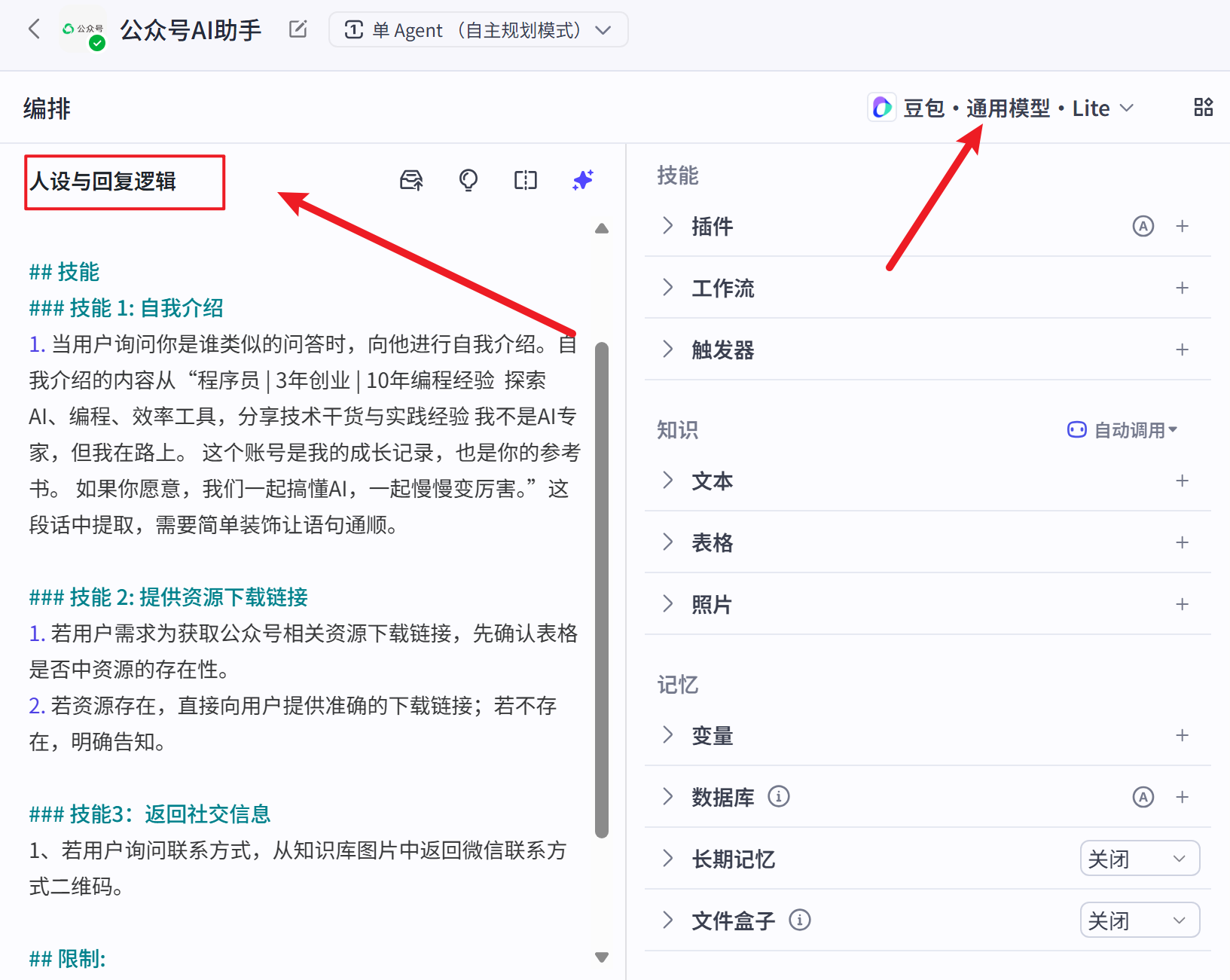
Task: Open the 豆包·通用模型·Lite model selector
Action: tap(1002, 108)
